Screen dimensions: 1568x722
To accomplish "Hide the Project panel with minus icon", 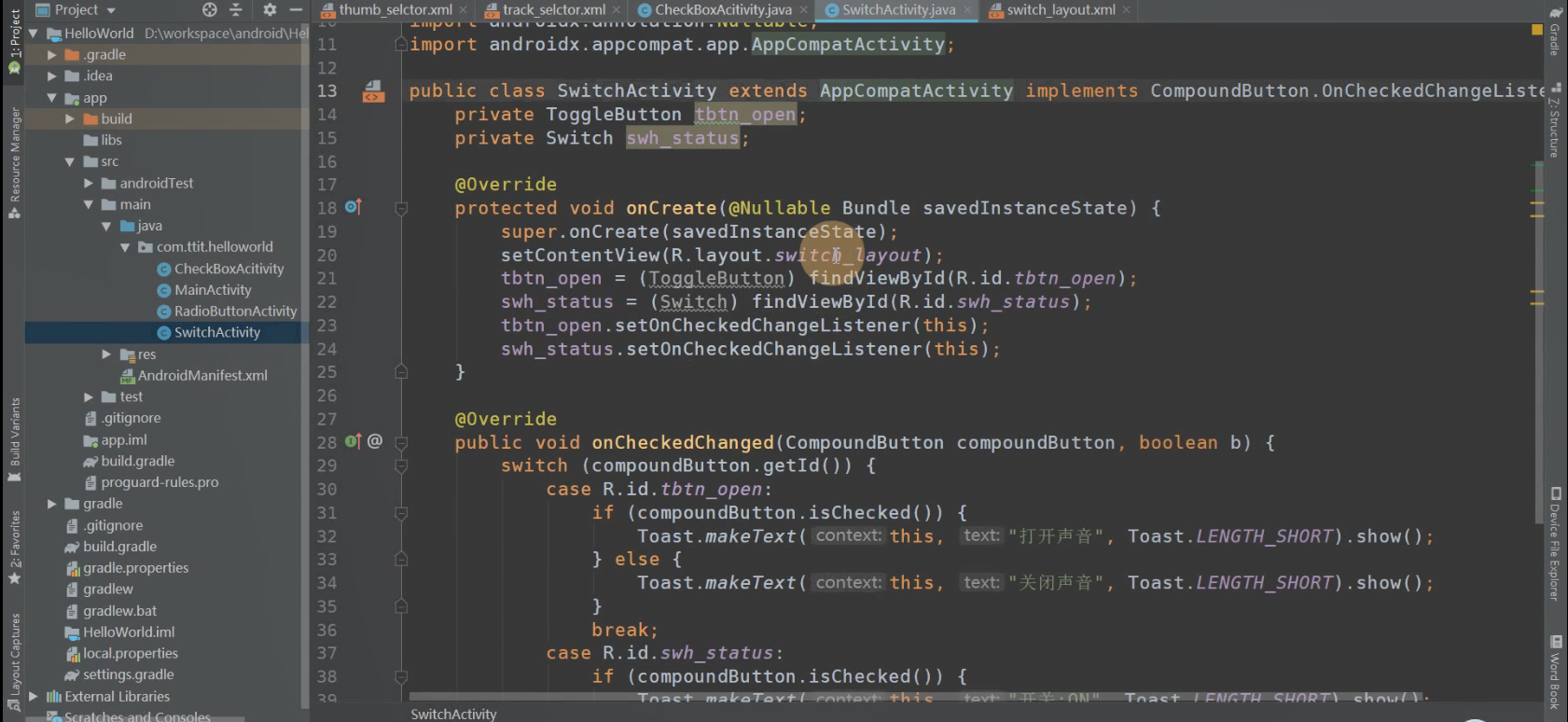I will [x=296, y=9].
